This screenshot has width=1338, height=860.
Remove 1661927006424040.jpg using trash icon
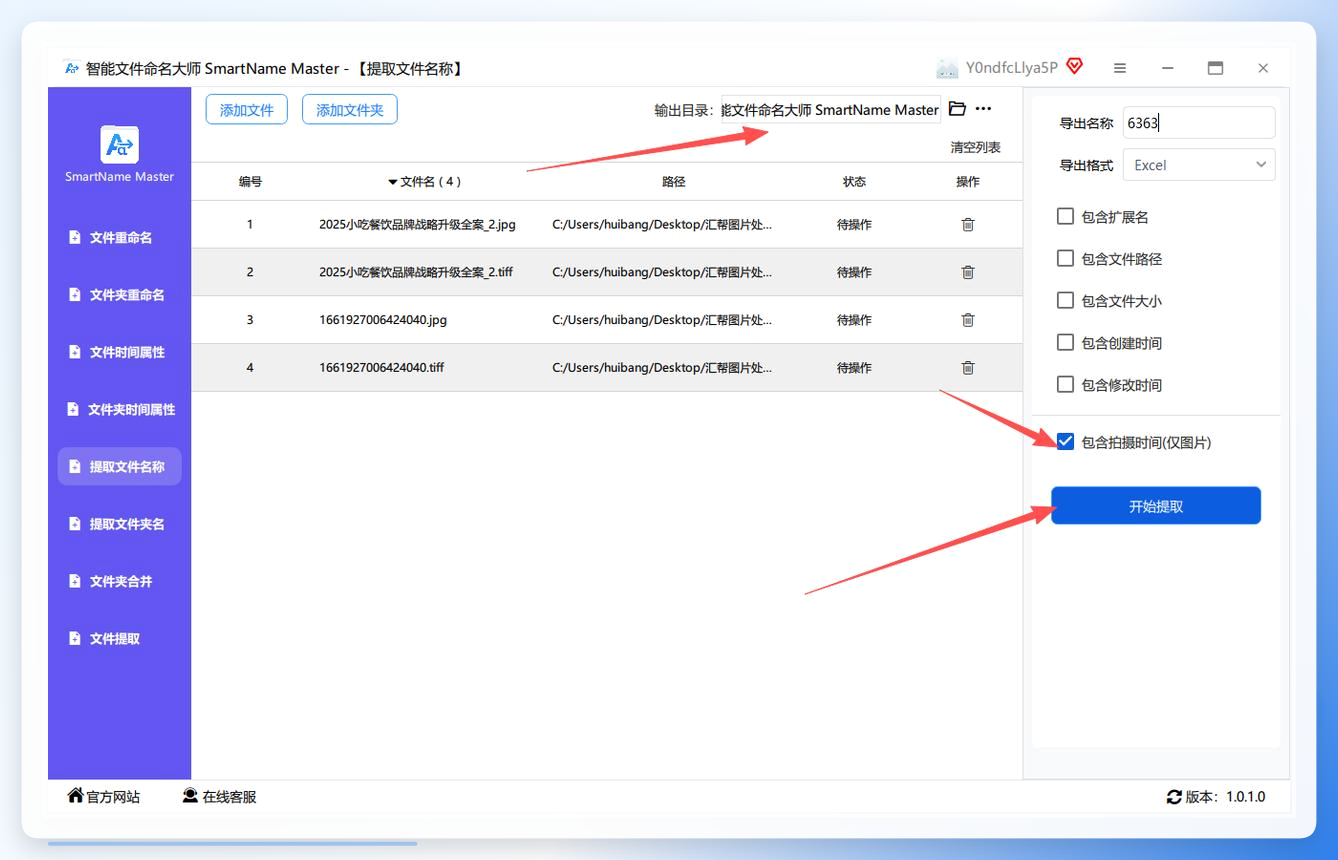[x=968, y=320]
